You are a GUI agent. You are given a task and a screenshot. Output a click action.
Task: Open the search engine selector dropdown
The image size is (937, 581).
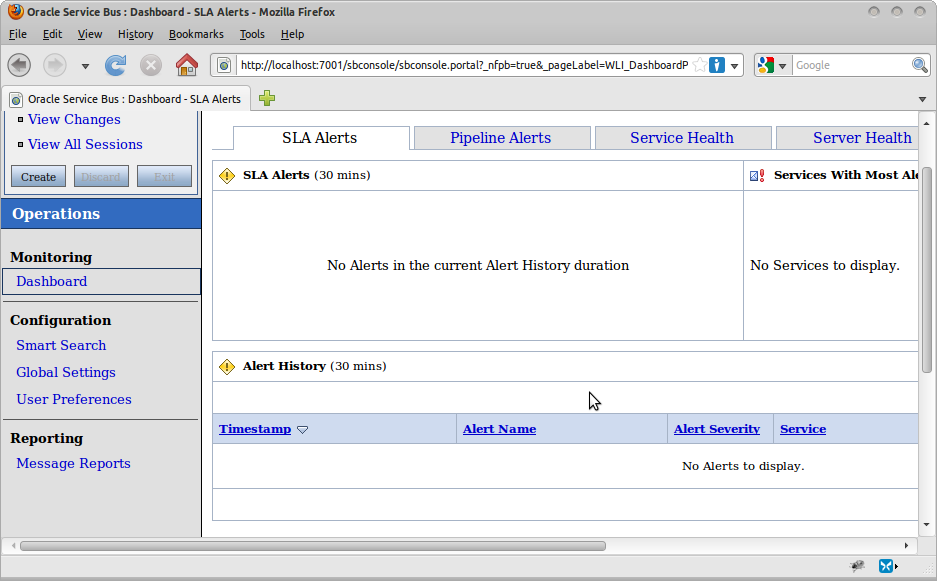click(782, 66)
